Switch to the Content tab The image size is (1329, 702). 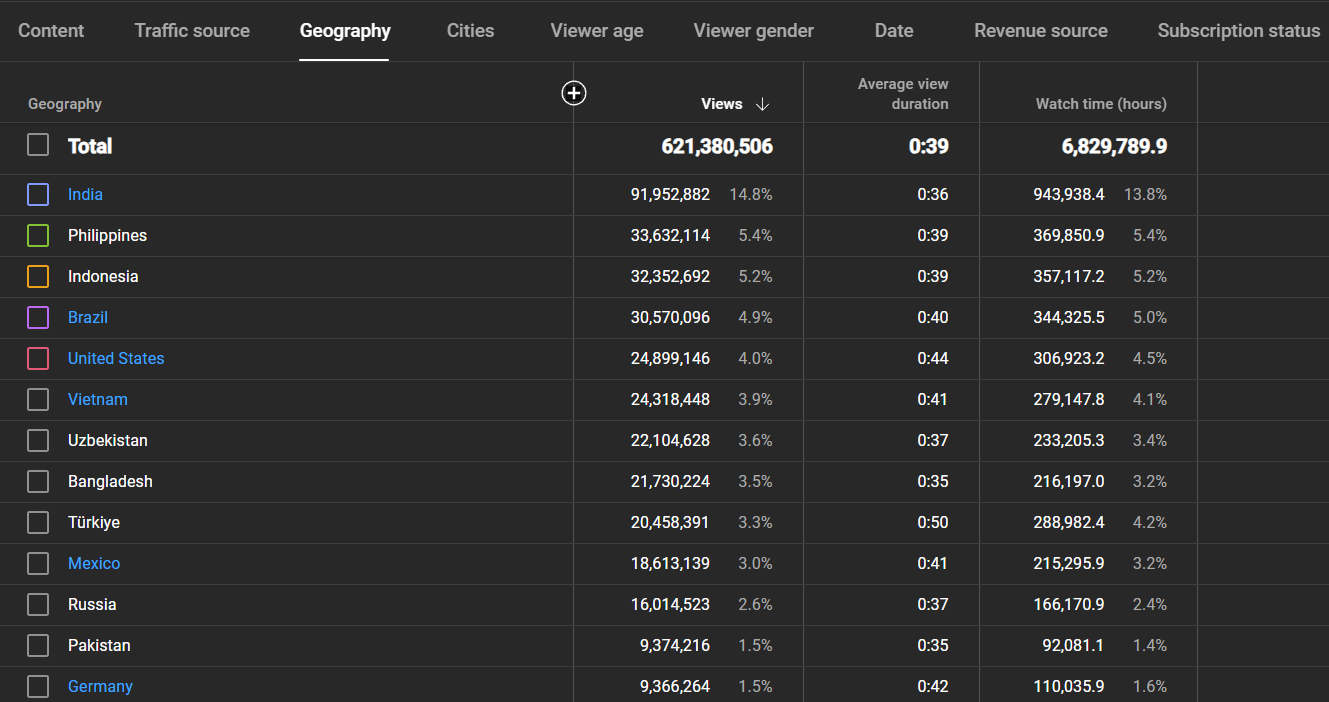[x=51, y=31]
